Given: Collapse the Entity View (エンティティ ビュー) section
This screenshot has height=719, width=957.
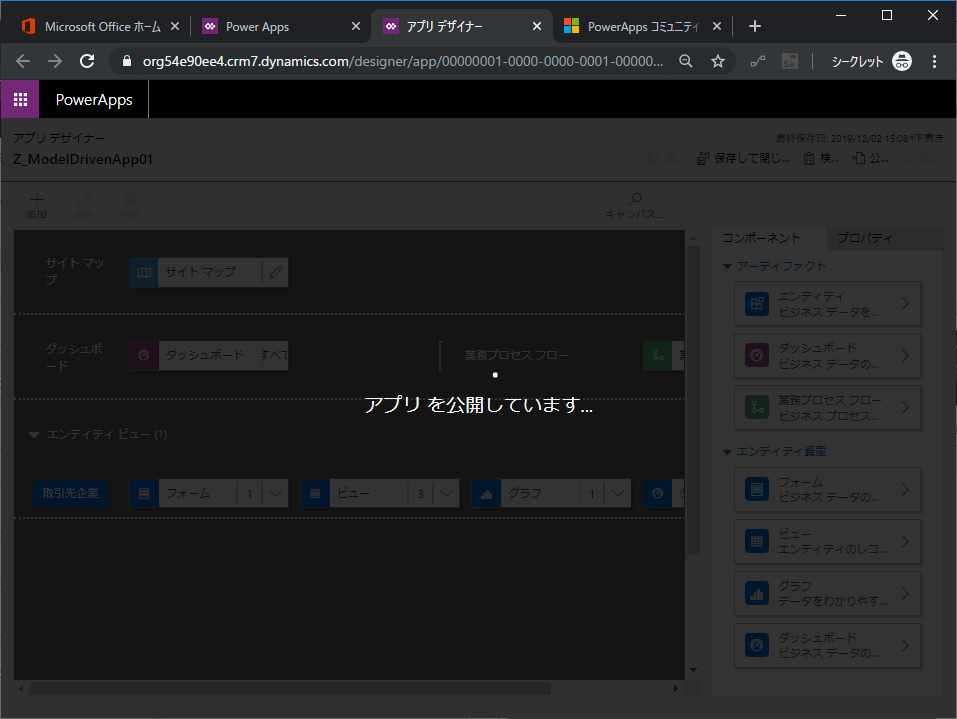Looking at the screenshot, I should pyautogui.click(x=34, y=435).
